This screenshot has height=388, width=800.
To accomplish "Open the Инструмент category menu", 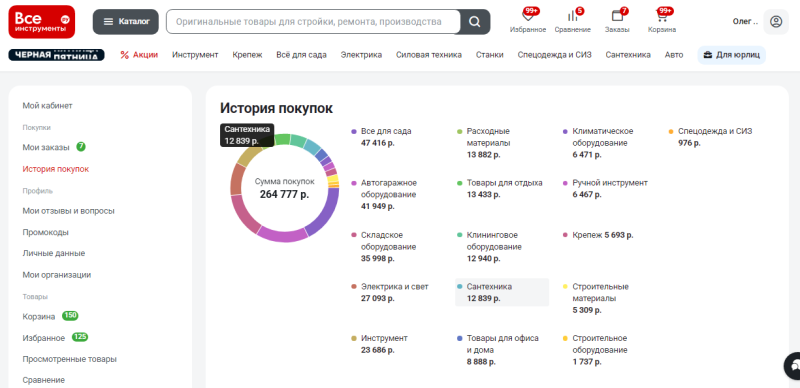I will click(x=195, y=55).
